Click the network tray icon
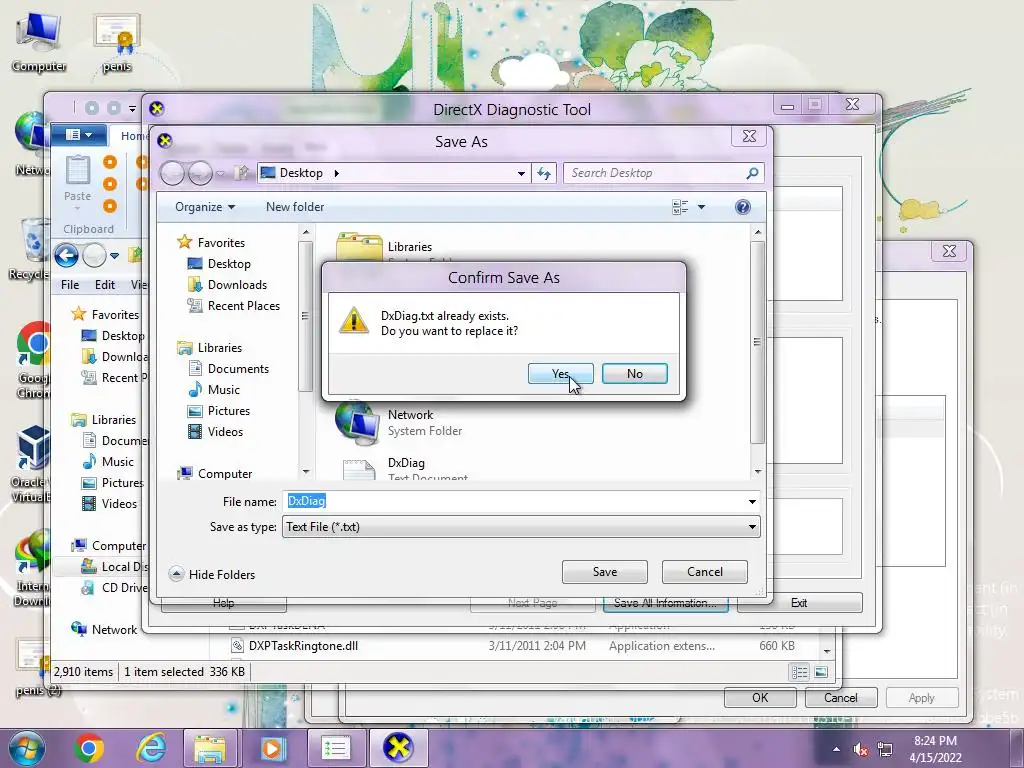 [886, 750]
